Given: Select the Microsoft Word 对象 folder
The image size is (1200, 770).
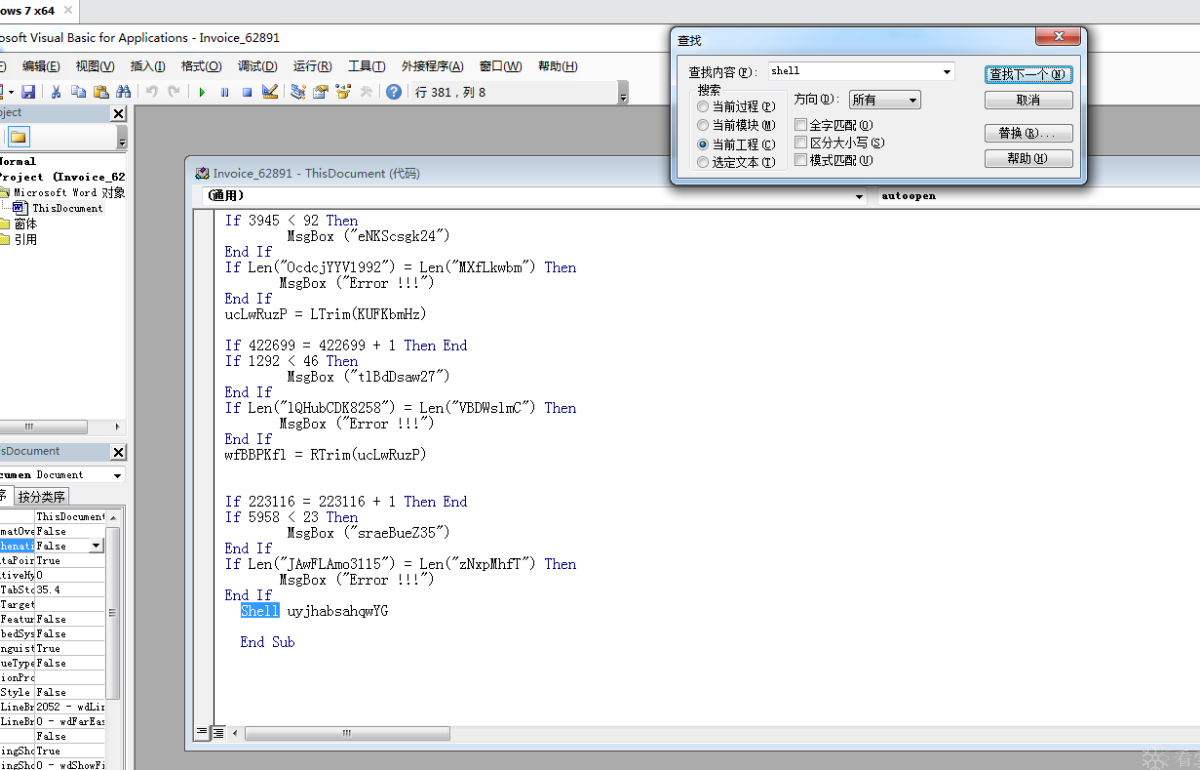Looking at the screenshot, I should pyautogui.click(x=62, y=192).
